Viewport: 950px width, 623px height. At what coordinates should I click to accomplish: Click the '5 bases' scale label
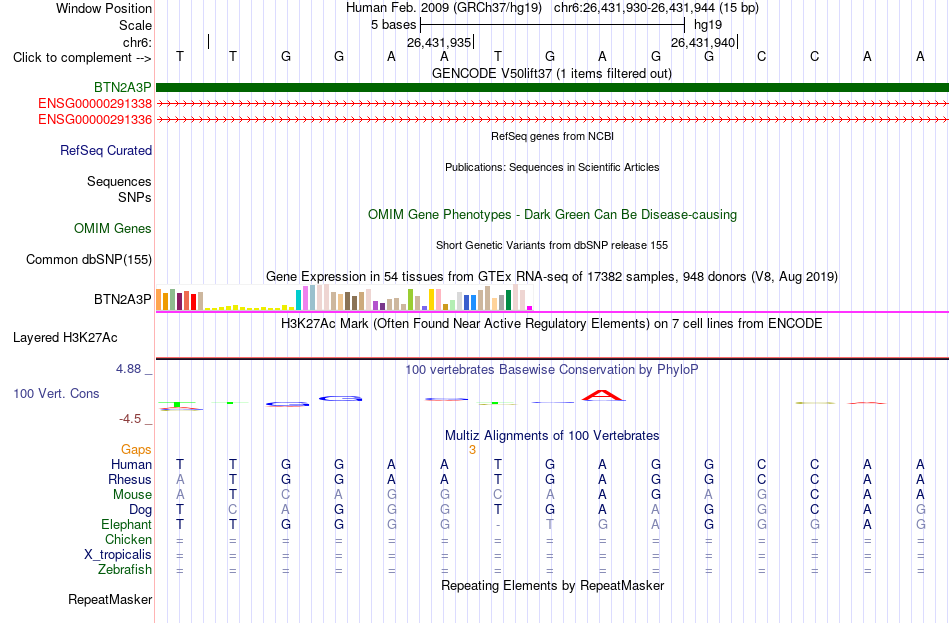coord(394,25)
